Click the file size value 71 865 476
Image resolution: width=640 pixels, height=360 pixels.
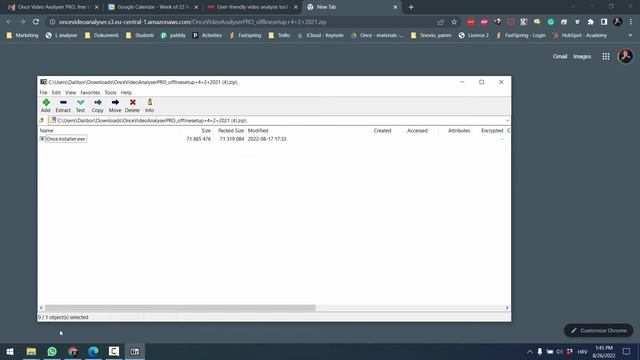(x=199, y=139)
